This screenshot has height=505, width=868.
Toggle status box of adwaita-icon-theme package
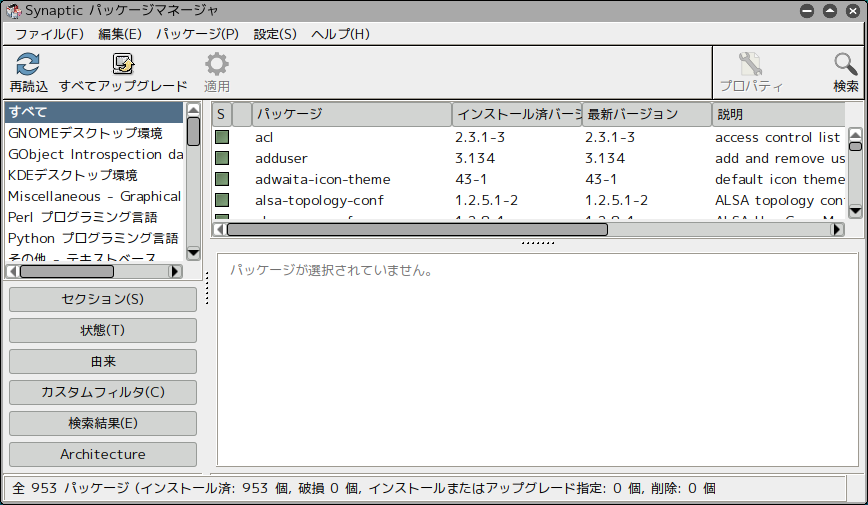[x=222, y=179]
